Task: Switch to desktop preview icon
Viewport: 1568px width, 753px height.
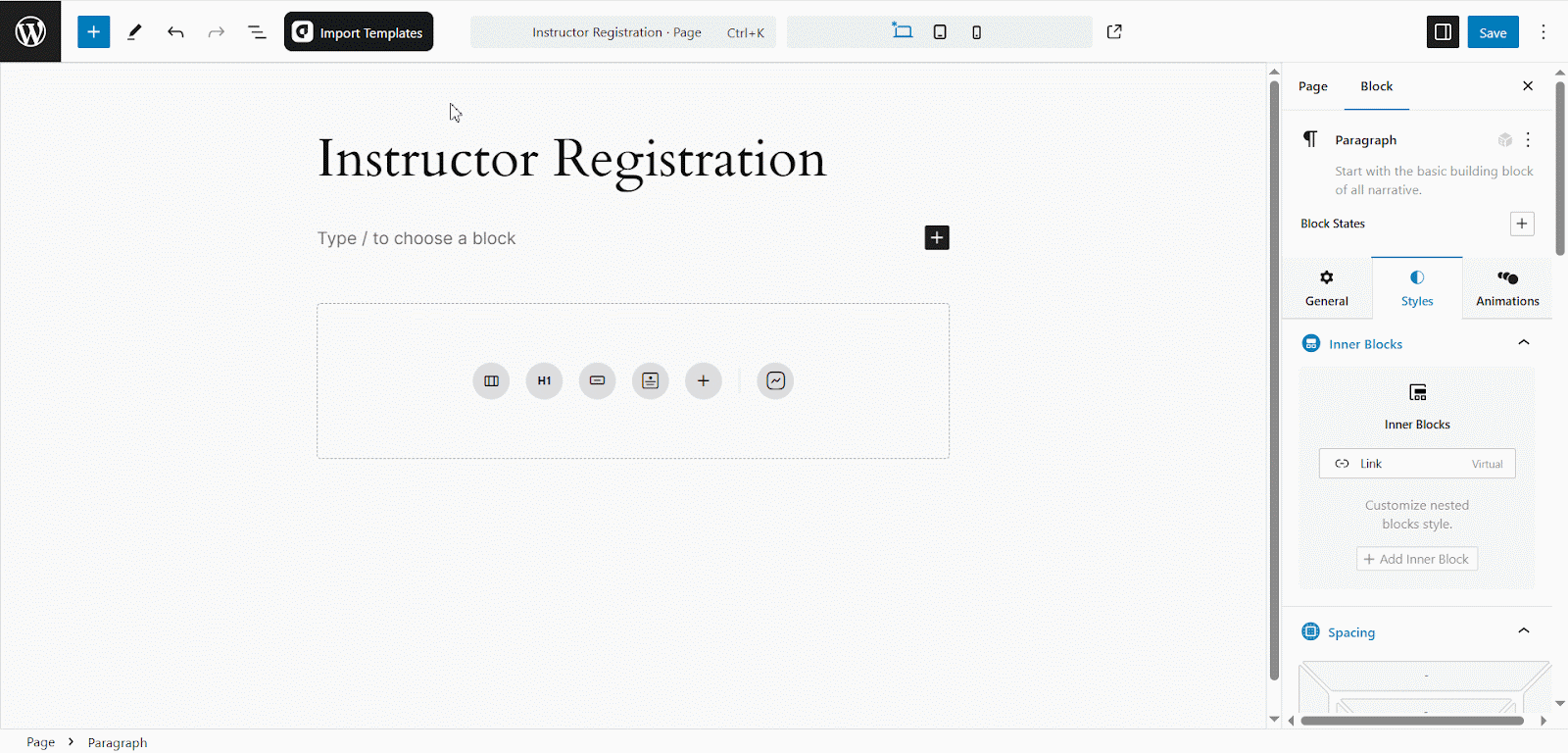Action: [x=903, y=31]
